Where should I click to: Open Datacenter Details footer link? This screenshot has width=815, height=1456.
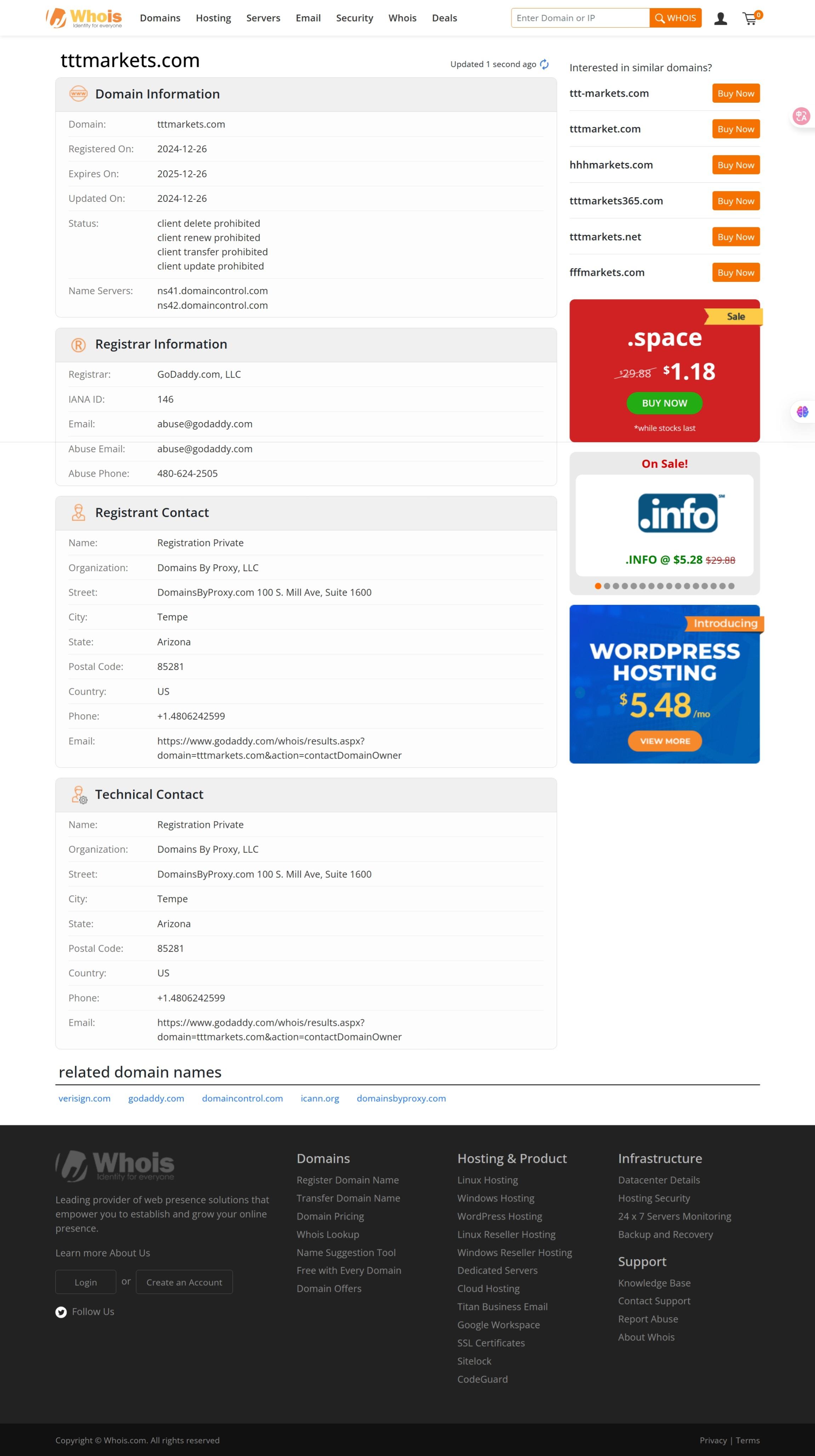[659, 1180]
